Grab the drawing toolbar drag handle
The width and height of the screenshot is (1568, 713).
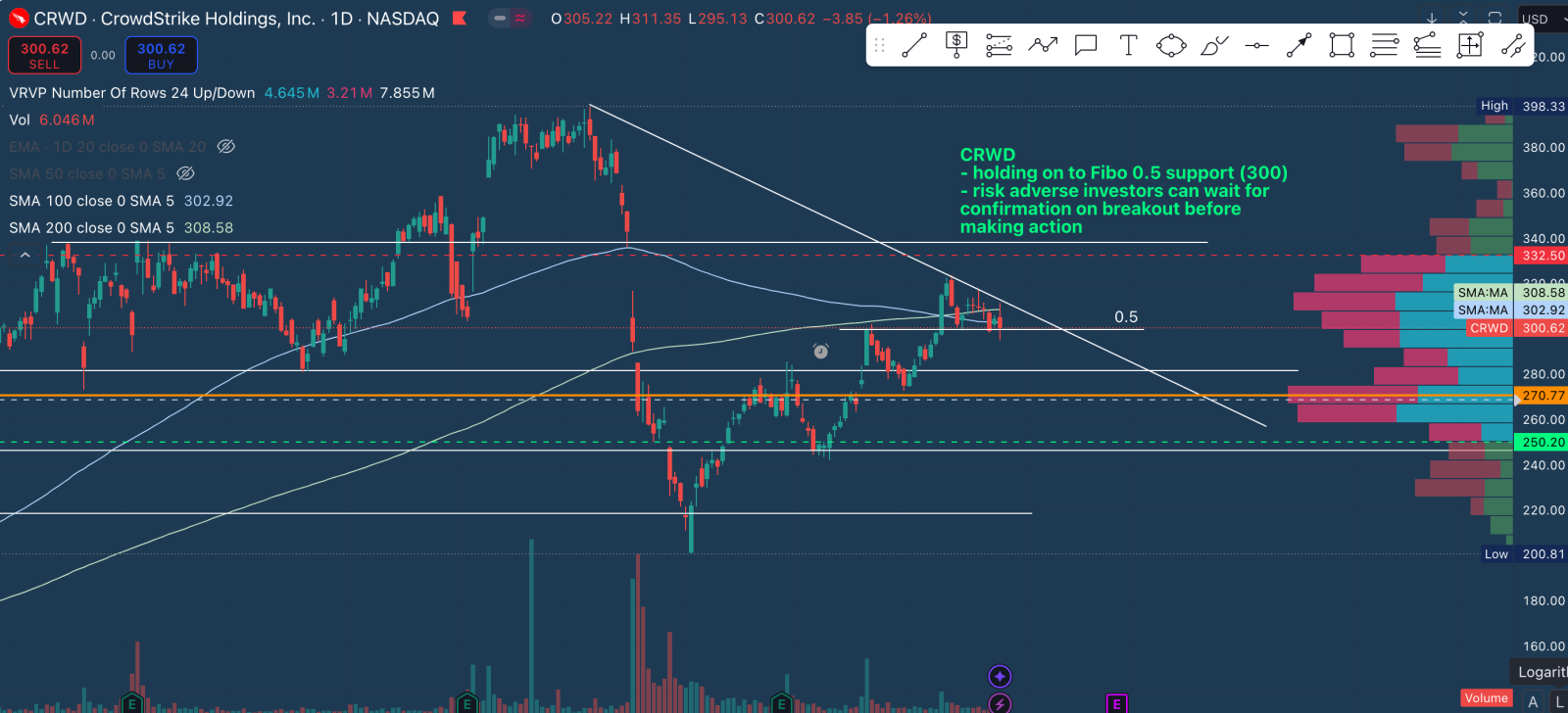click(x=879, y=45)
